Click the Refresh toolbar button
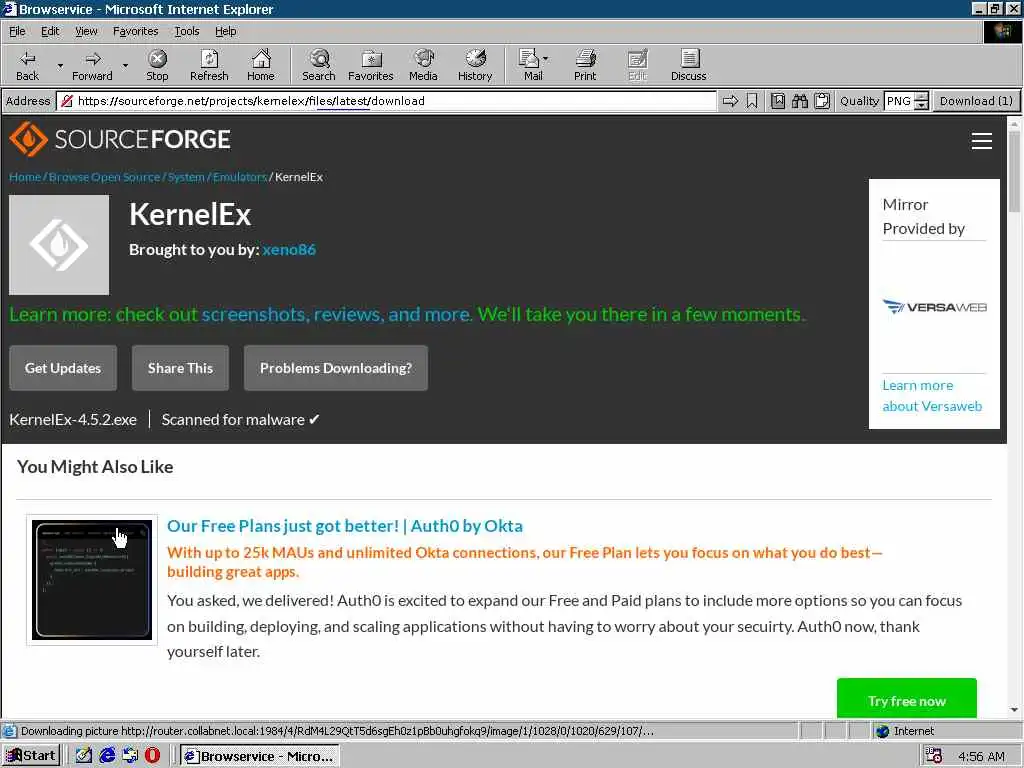 click(209, 65)
